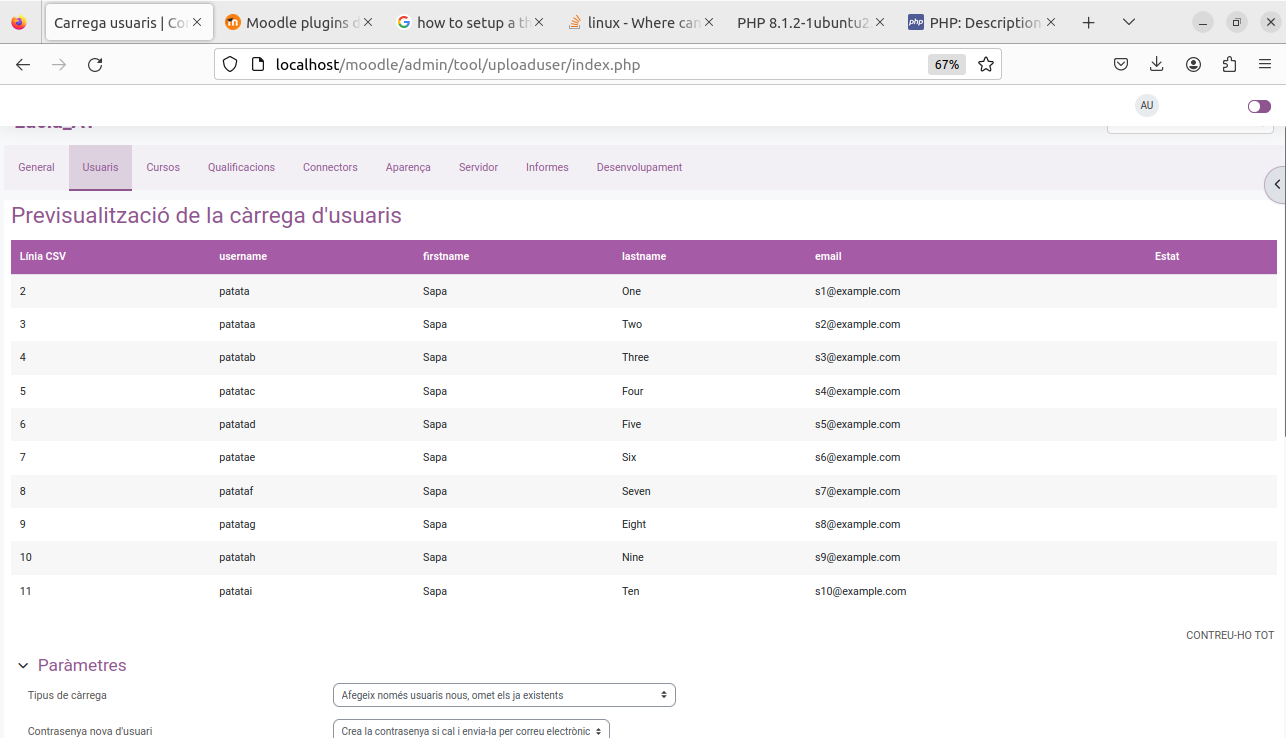The image size is (1286, 738).
Task: Open the 'Tipus de càrrega' dropdown
Action: (x=503, y=694)
